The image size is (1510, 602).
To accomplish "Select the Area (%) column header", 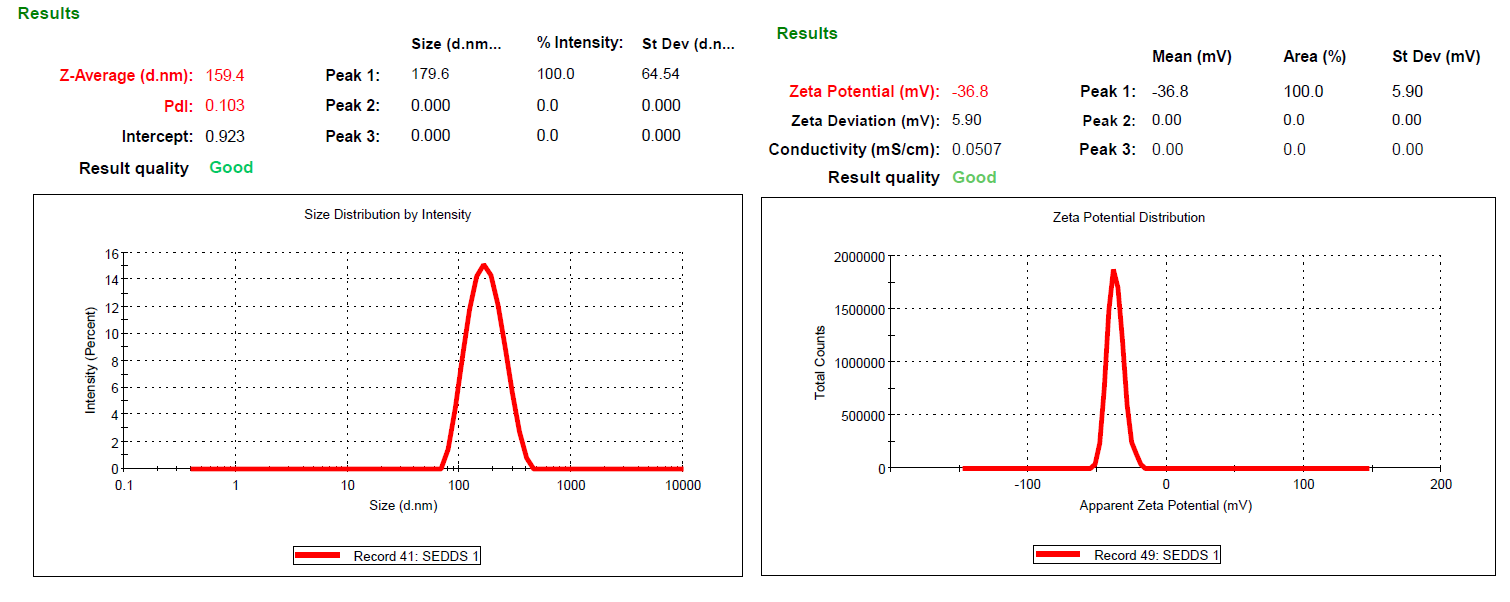I will [x=1314, y=57].
